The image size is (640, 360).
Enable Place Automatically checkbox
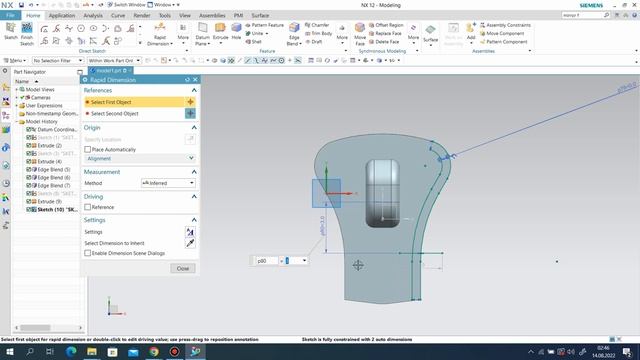pyautogui.click(x=87, y=149)
